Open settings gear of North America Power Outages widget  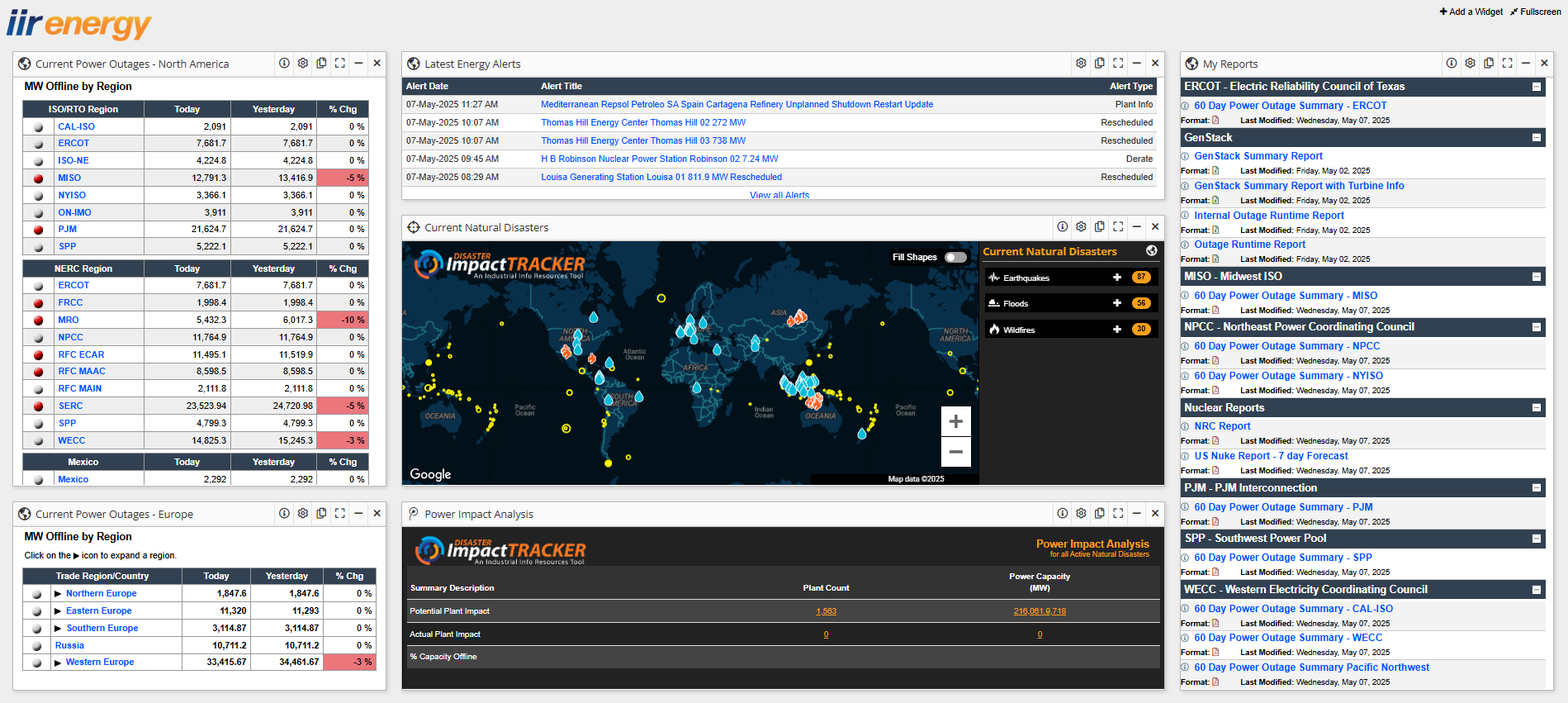(303, 63)
